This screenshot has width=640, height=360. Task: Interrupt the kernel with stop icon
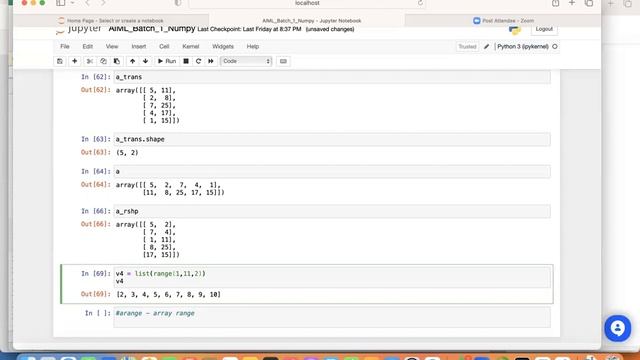[x=186, y=61]
